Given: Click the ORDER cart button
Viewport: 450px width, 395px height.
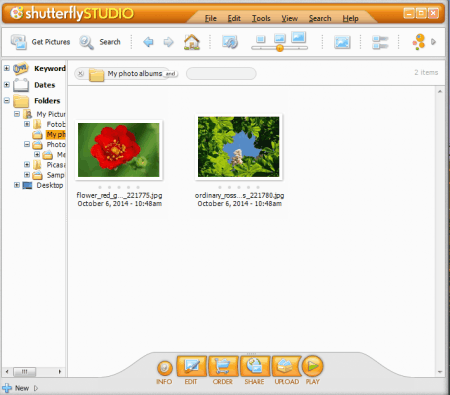Looking at the screenshot, I should point(223,366).
